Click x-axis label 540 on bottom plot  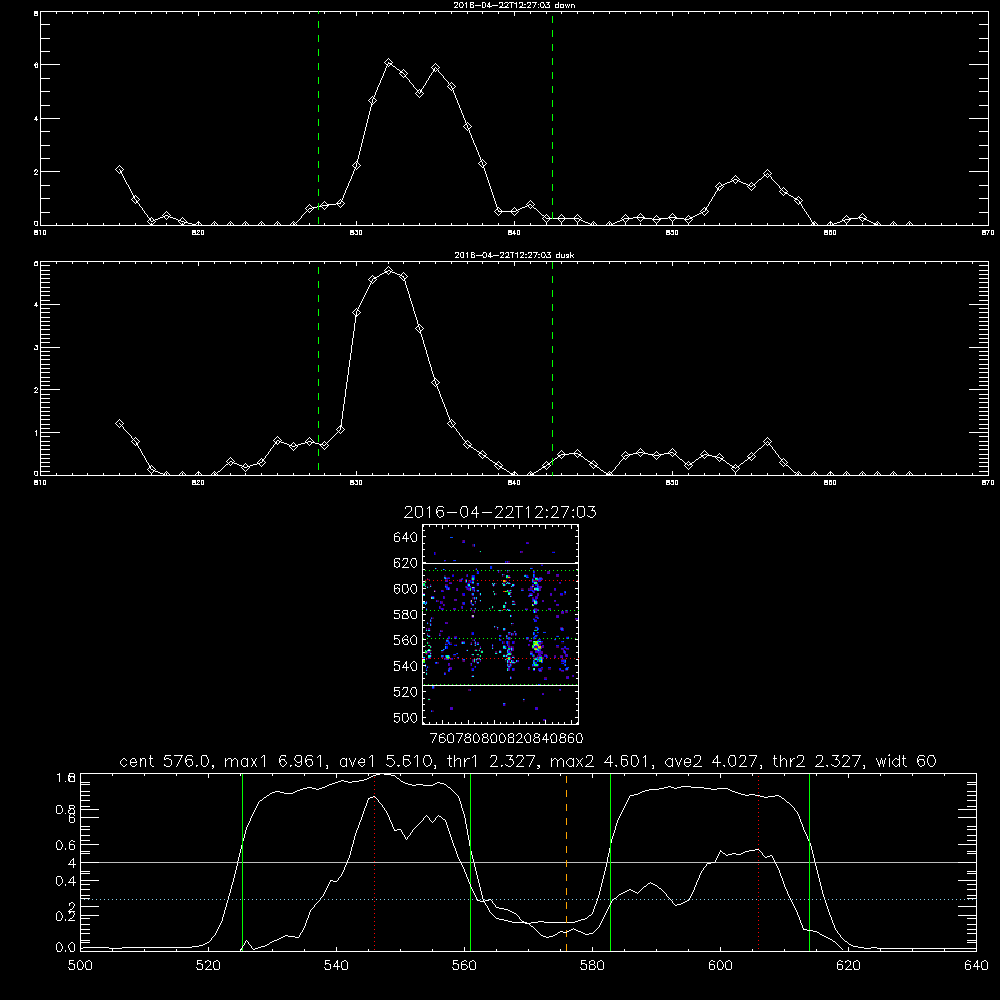tap(336, 966)
